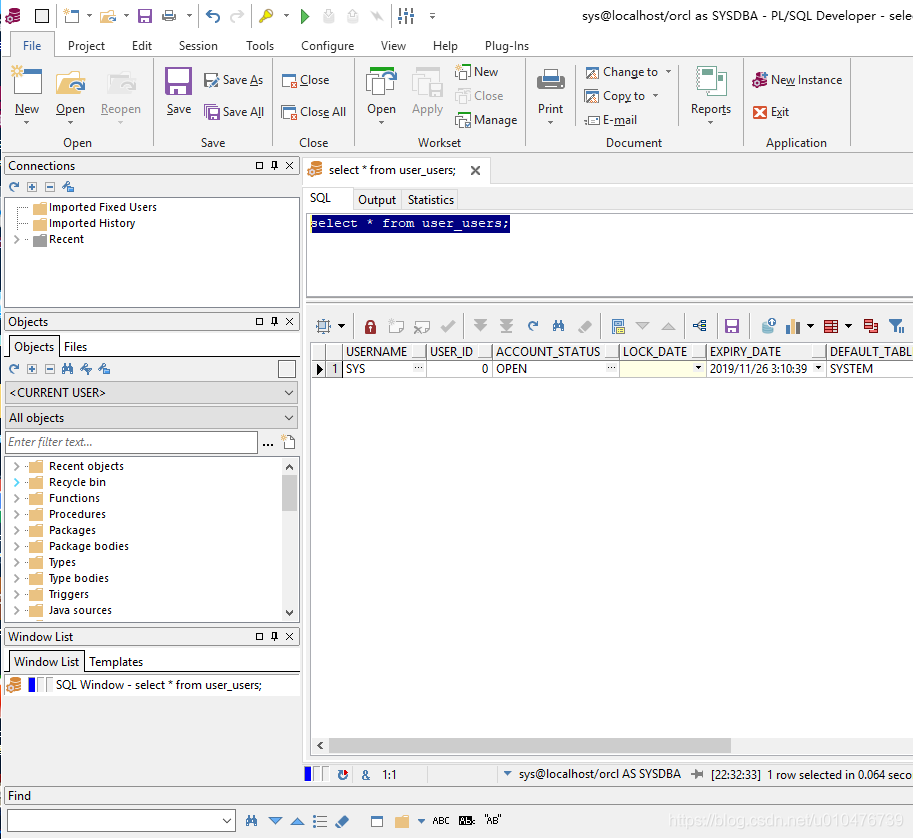The image size is (913, 839).
Task: Click the Objects tree vertical scrollbar thumb
Action: point(289,493)
